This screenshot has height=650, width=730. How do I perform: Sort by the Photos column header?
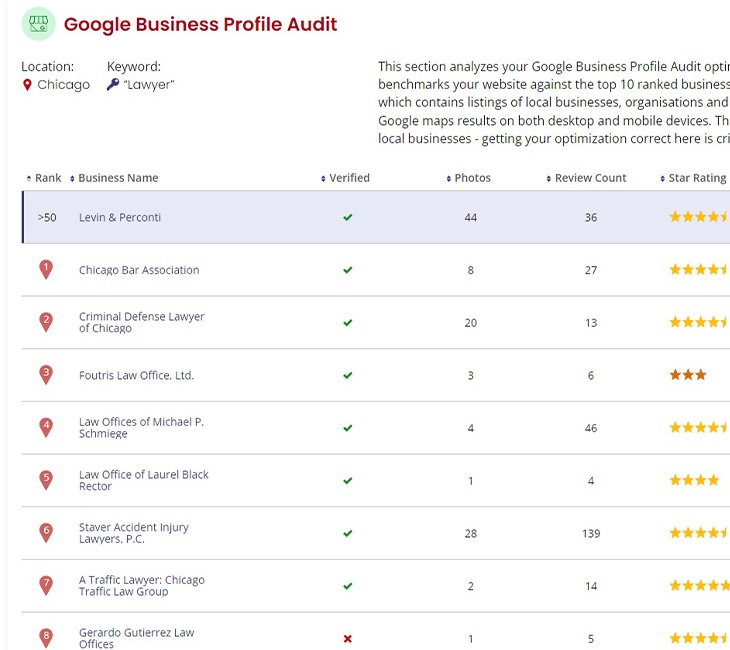coord(472,178)
